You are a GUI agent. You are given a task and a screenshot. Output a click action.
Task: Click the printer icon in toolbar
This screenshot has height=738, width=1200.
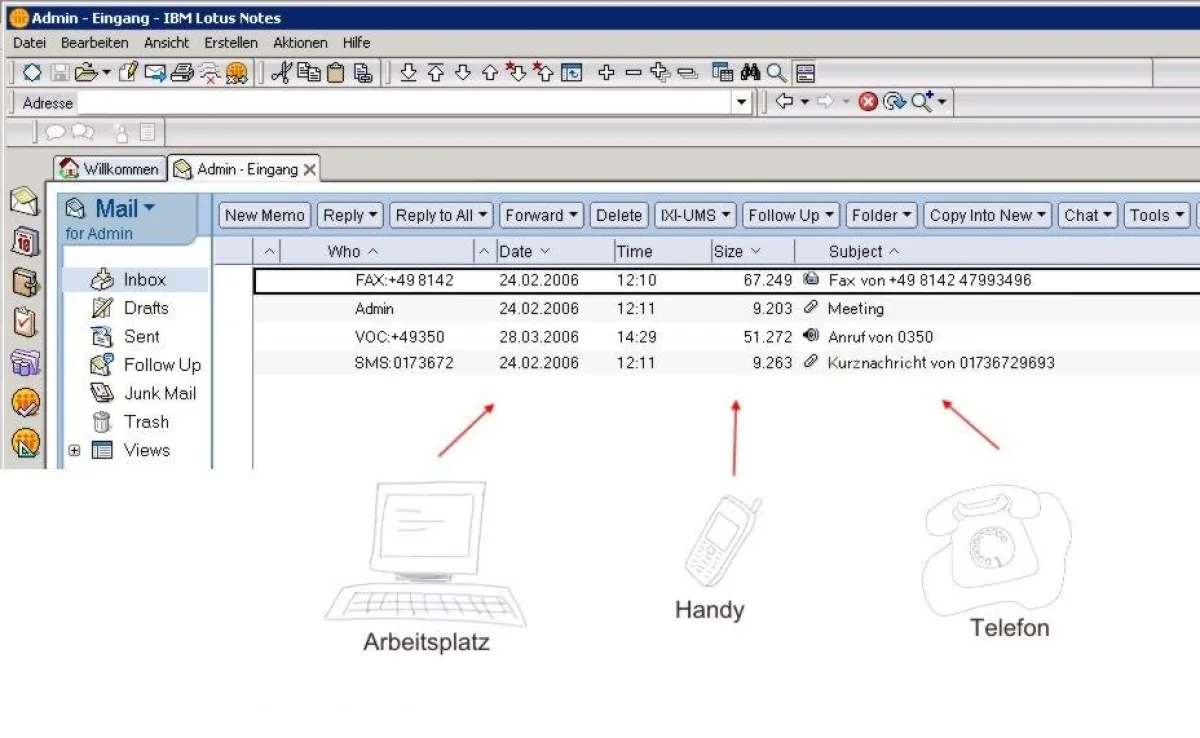182,73
